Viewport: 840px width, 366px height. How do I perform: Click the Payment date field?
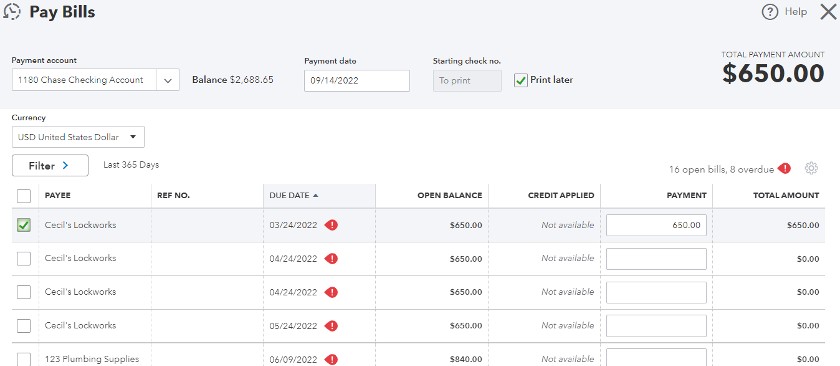(x=357, y=81)
